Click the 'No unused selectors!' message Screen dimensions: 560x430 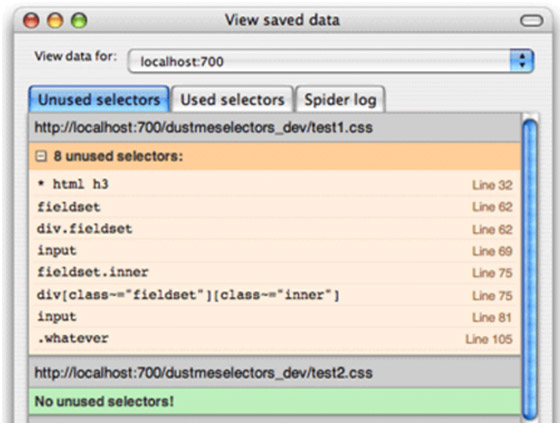tap(104, 401)
